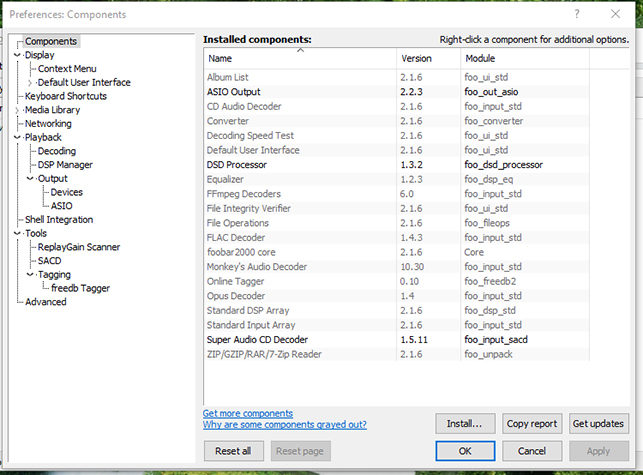This screenshot has width=643, height=475.
Task: Select Keyboard Shortcuts in the preferences tree
Action: 66,96
